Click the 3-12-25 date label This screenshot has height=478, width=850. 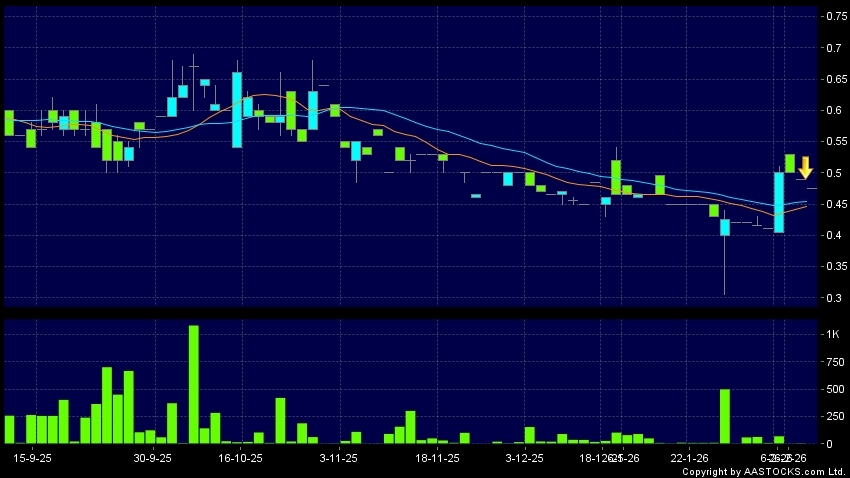pyautogui.click(x=524, y=458)
